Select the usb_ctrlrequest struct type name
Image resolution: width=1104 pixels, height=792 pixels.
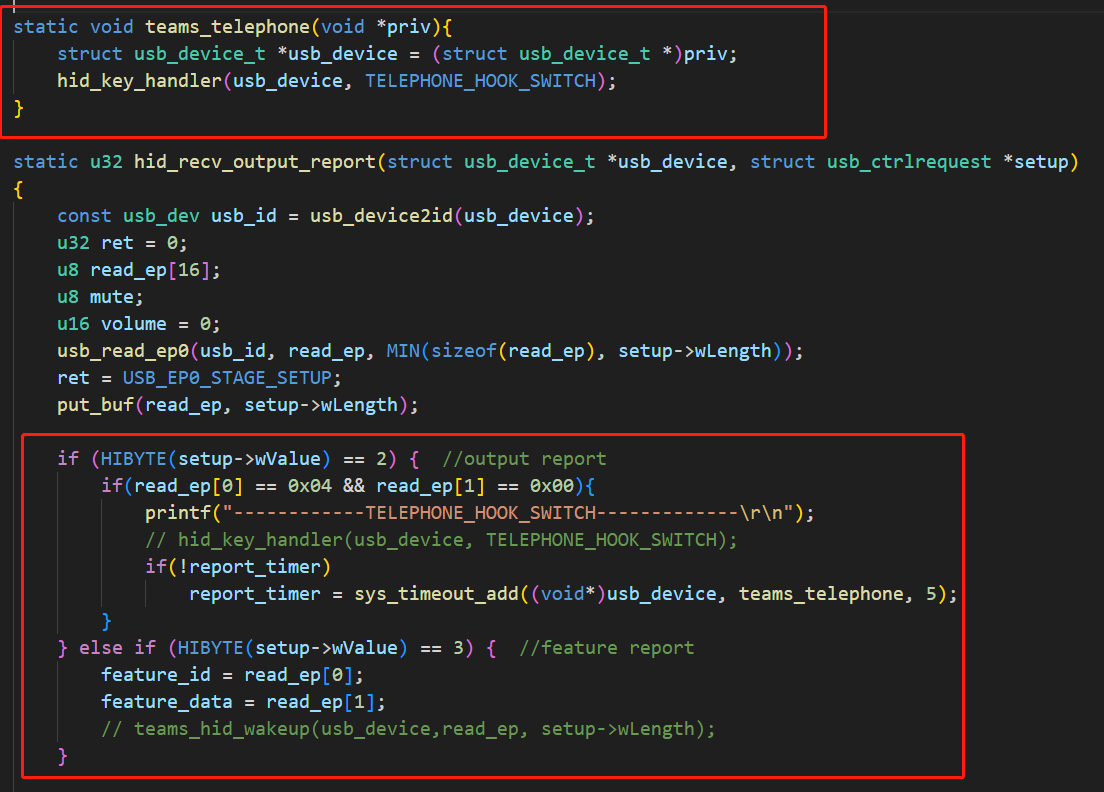908,162
